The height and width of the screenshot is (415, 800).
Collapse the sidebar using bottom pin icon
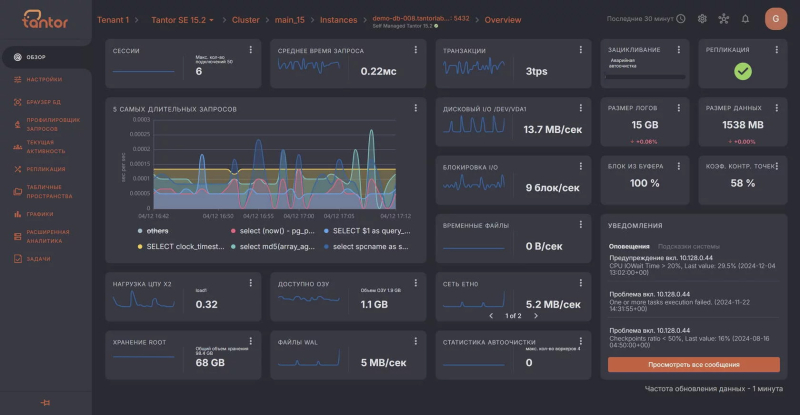click(x=44, y=402)
